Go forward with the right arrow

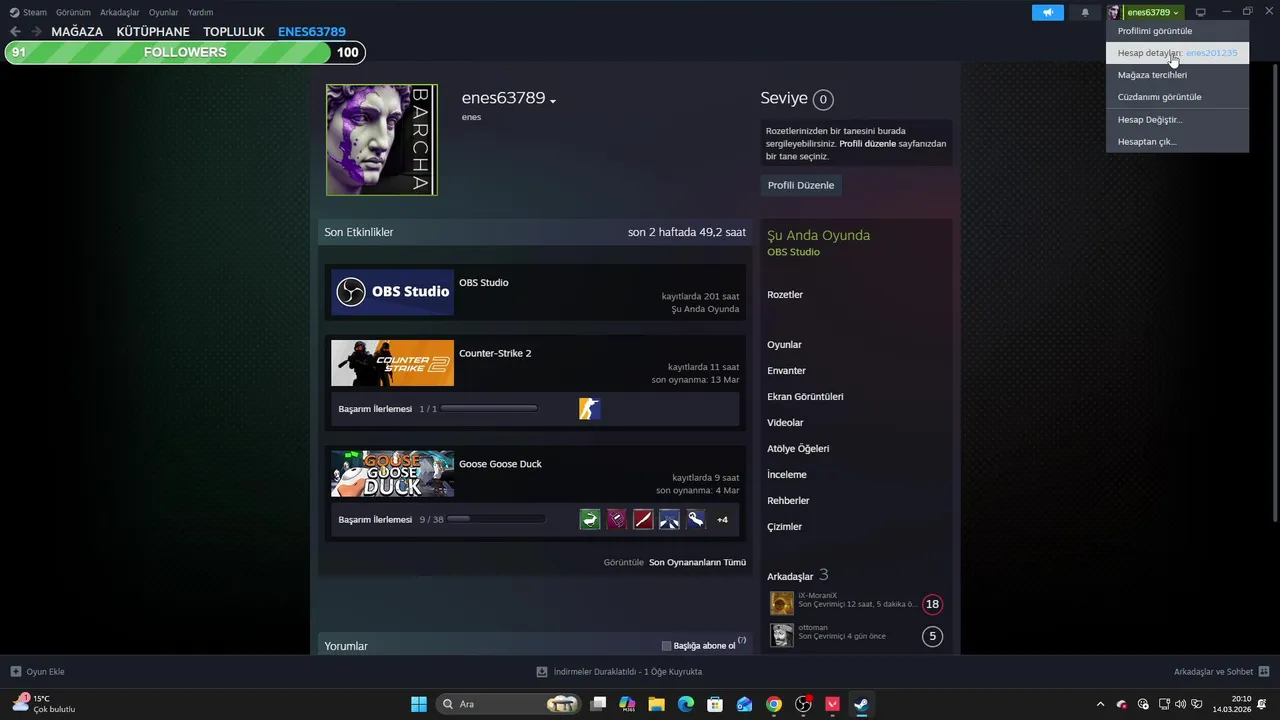click(x=36, y=32)
